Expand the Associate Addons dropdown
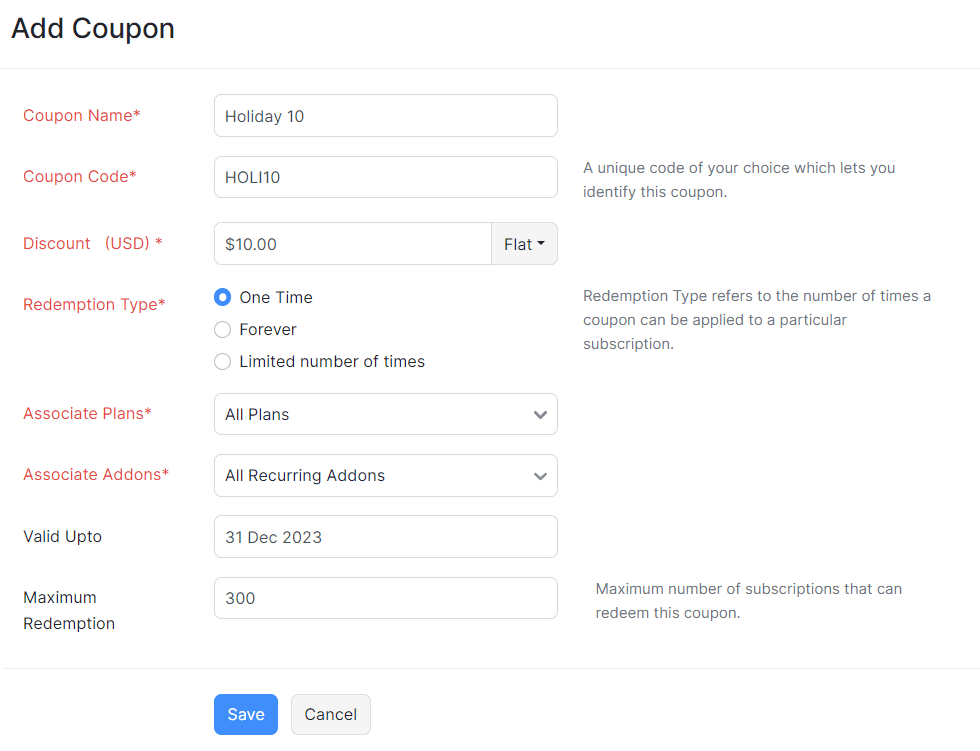This screenshot has width=980, height=751. point(385,475)
